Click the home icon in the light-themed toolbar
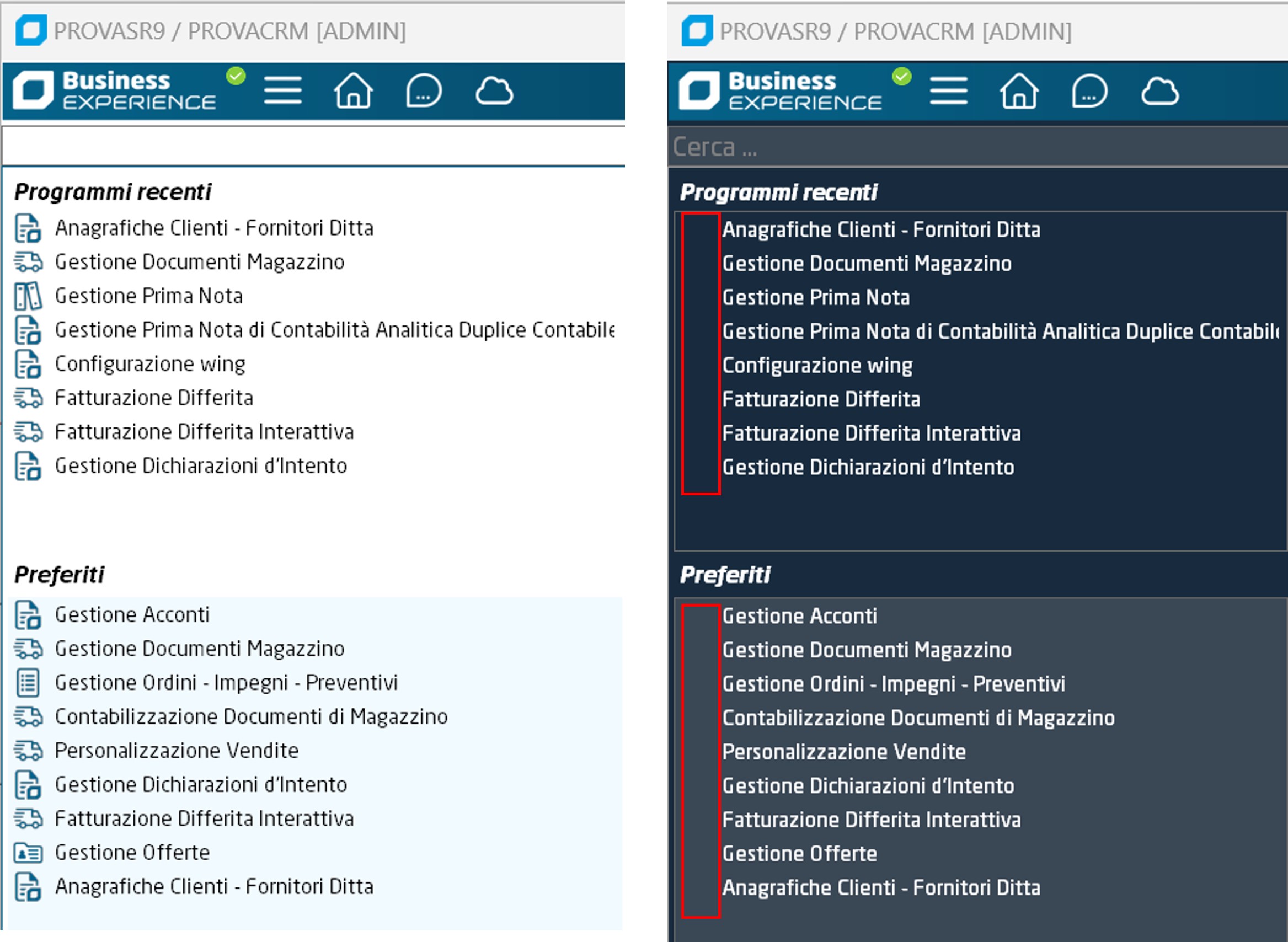 [353, 91]
